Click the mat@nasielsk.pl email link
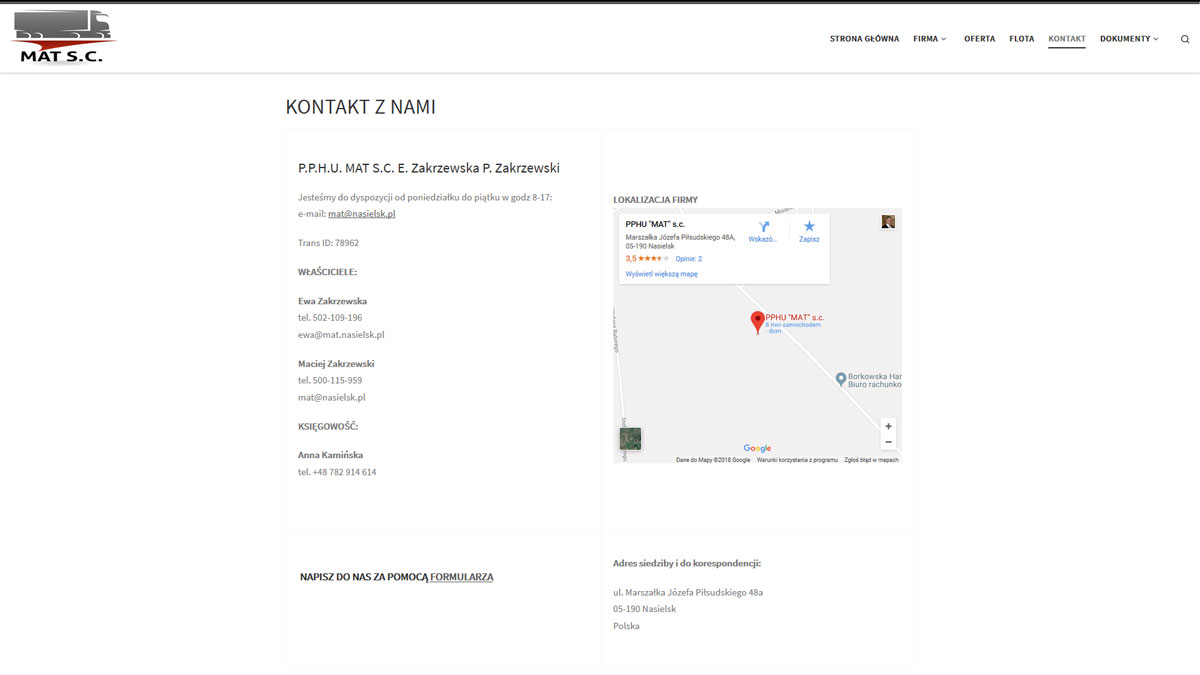 pyautogui.click(x=362, y=214)
